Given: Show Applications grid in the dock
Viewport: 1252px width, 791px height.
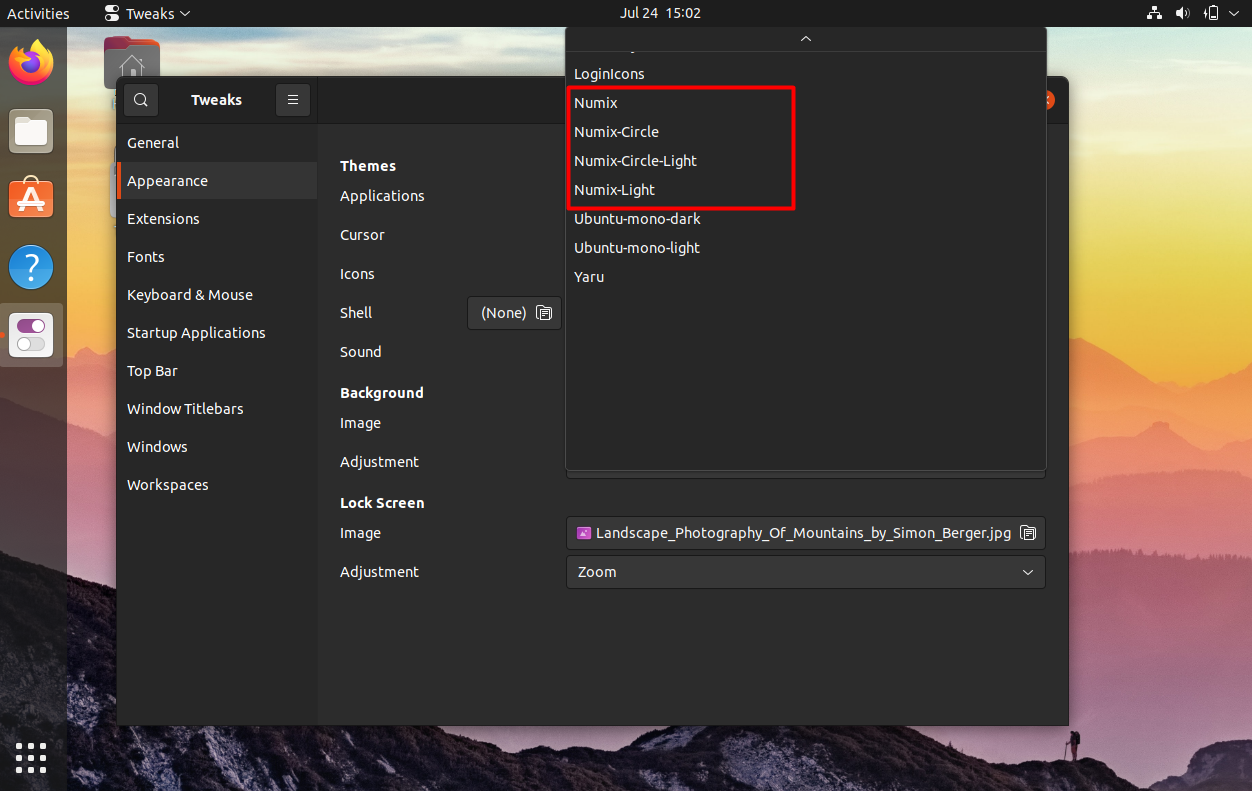Looking at the screenshot, I should pos(31,757).
